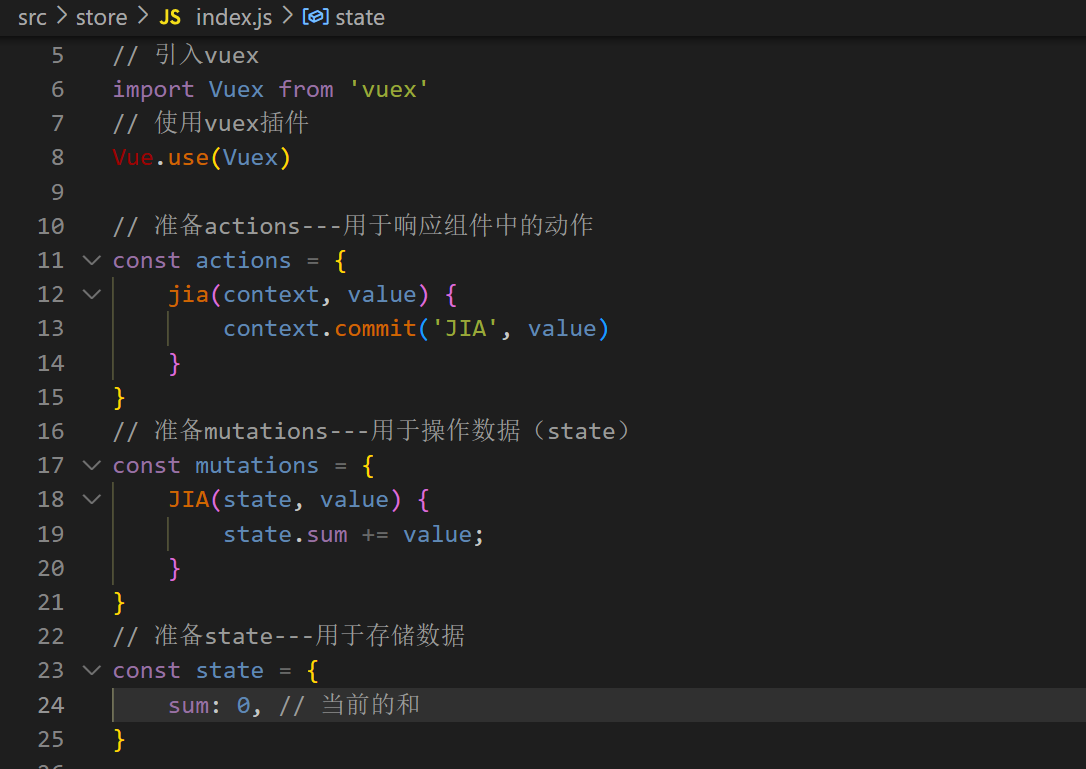Click the state symbol icon in breadcrumb
The width and height of the screenshot is (1086, 769).
coord(316,17)
